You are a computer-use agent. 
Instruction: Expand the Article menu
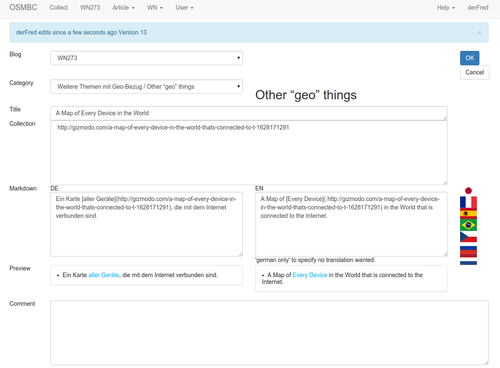pos(123,8)
